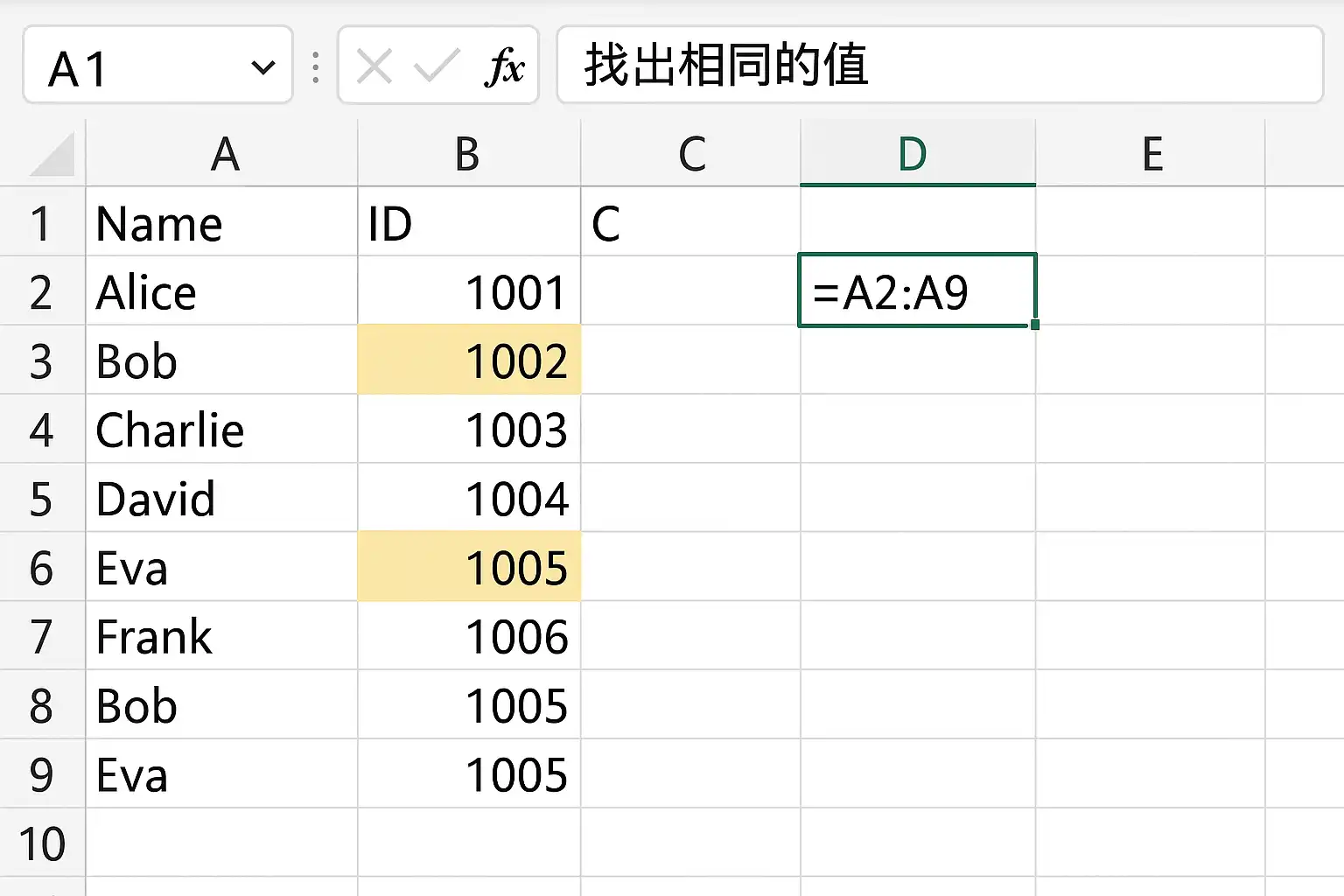The width and height of the screenshot is (1344, 896).
Task: Click the fill handle on cell D2
Action: point(1035,325)
